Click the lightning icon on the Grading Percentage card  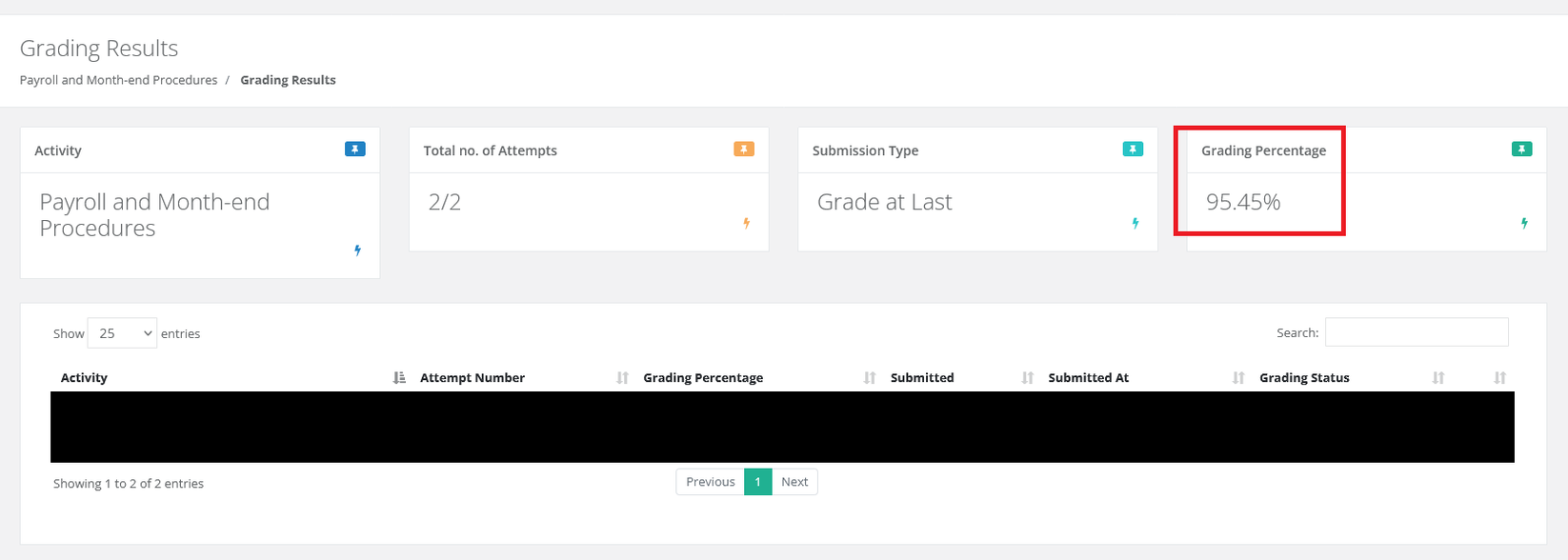(1525, 223)
